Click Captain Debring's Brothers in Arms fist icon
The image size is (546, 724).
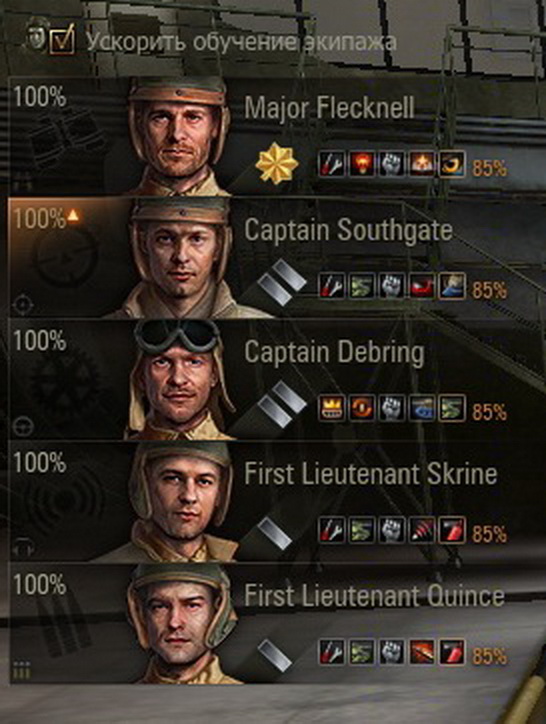coord(392,408)
